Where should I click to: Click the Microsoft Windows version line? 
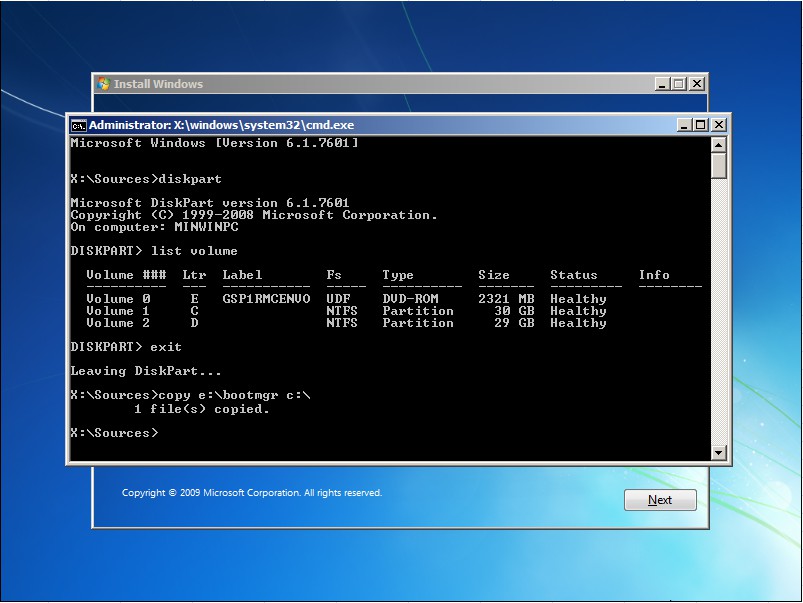(214, 143)
